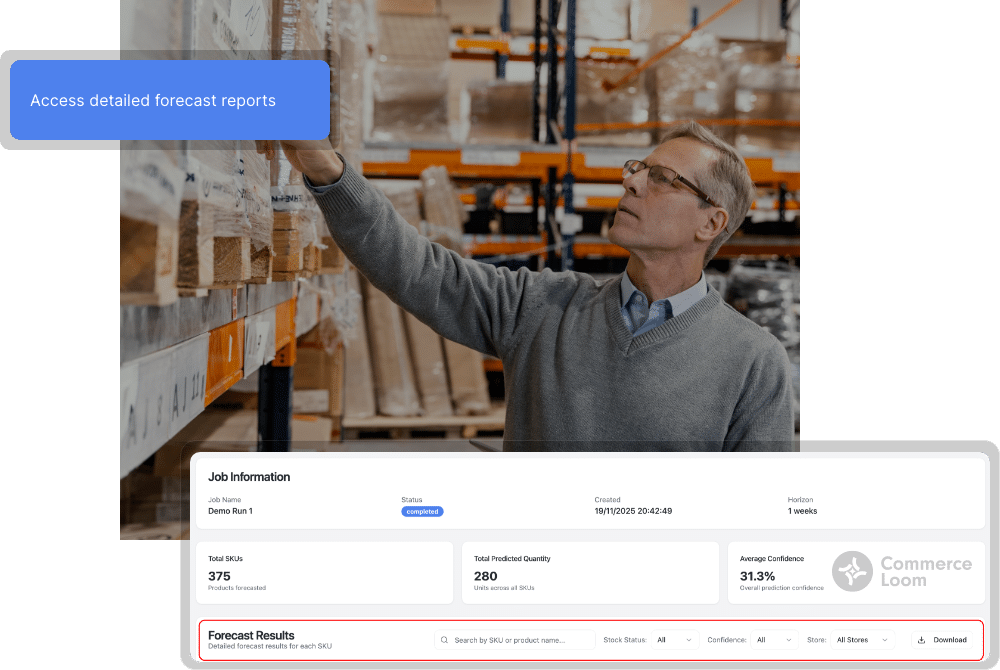
Task: Click the Forecast Results heading
Action: 251,635
